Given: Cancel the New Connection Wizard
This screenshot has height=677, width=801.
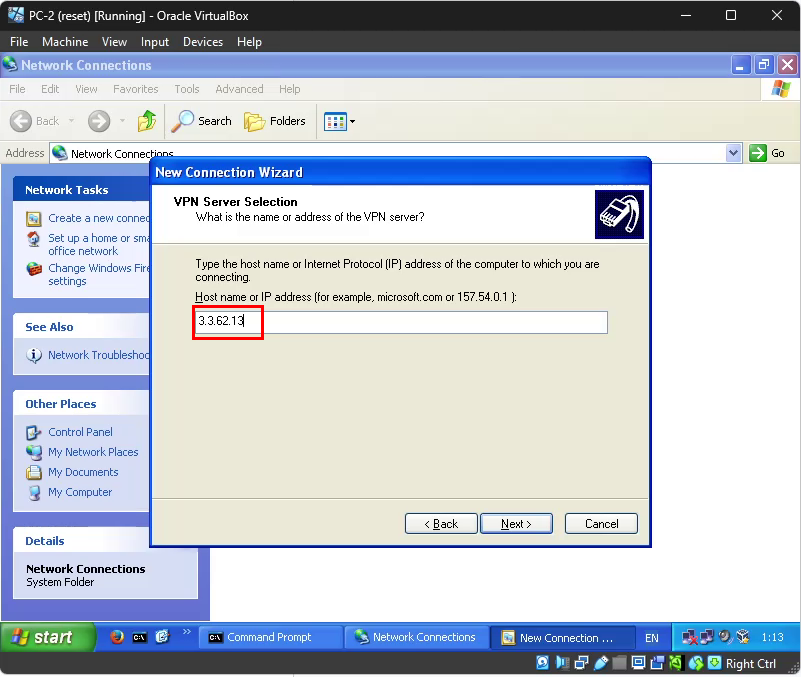Looking at the screenshot, I should pyautogui.click(x=601, y=524).
